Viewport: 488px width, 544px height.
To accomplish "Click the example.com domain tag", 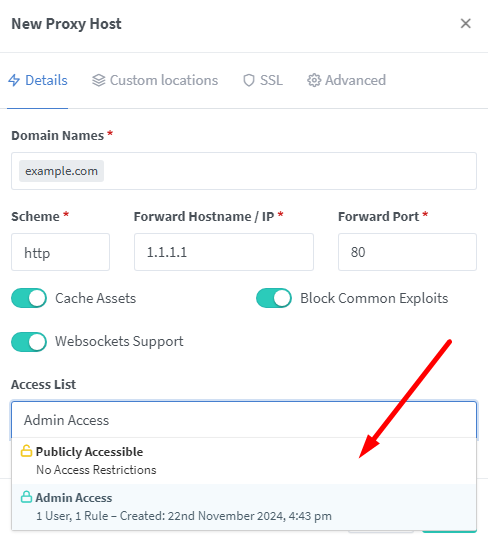I will pos(61,171).
